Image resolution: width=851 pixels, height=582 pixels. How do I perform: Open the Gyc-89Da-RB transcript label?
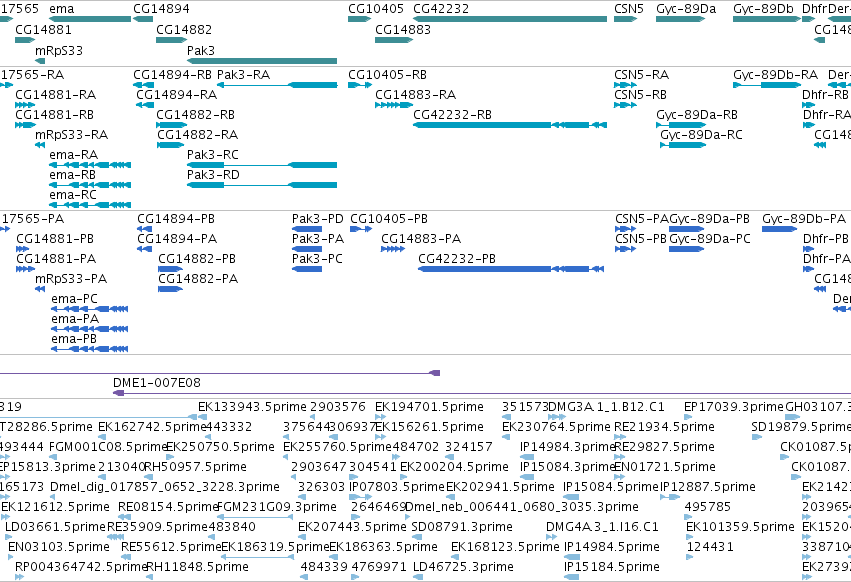(x=697, y=115)
